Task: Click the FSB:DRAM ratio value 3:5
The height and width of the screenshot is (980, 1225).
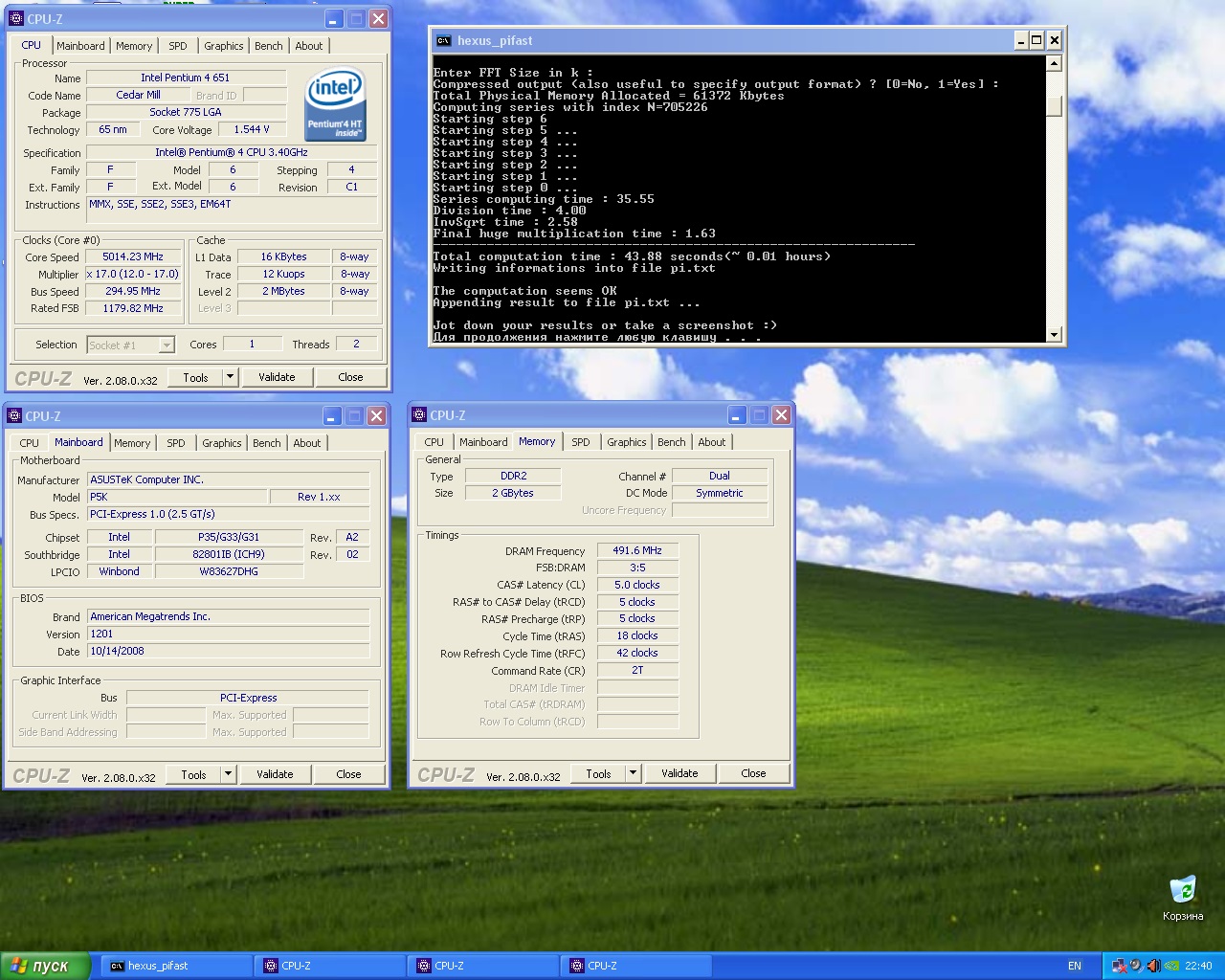Action: [x=637, y=568]
